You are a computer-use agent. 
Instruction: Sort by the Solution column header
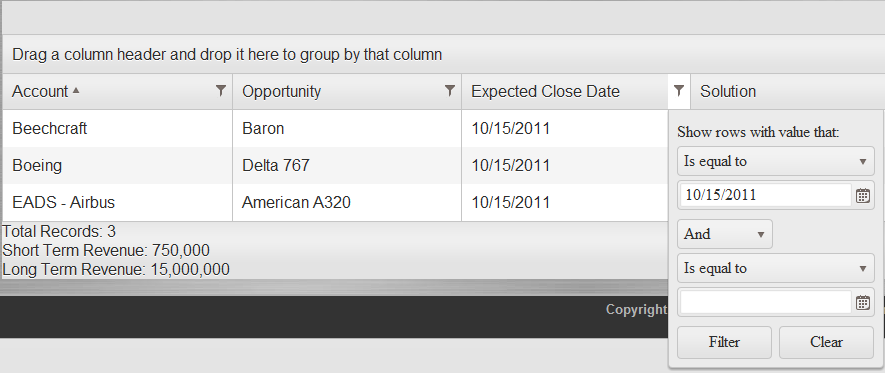point(728,91)
